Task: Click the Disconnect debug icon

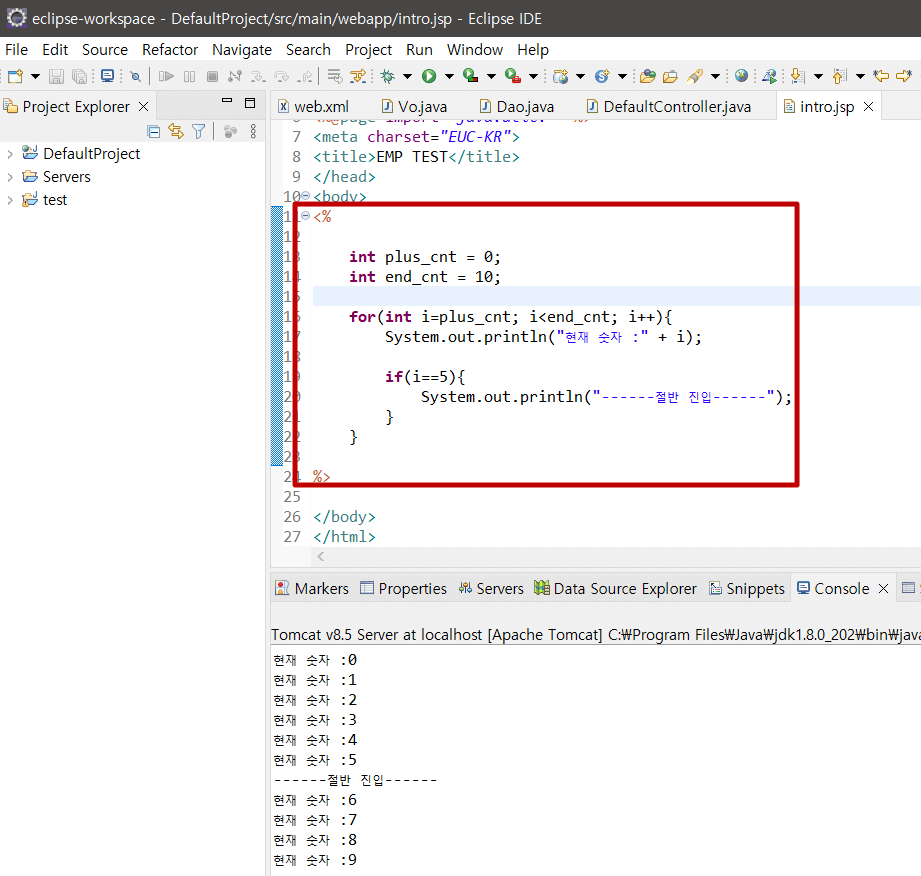Action: tap(235, 76)
